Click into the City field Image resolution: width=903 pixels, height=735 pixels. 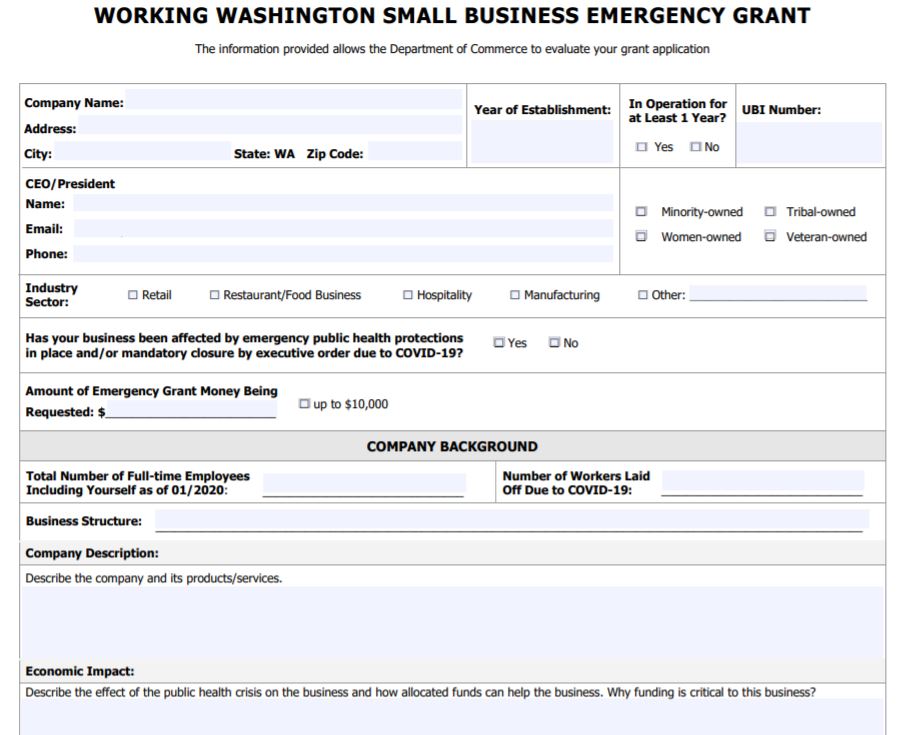[x=143, y=151]
